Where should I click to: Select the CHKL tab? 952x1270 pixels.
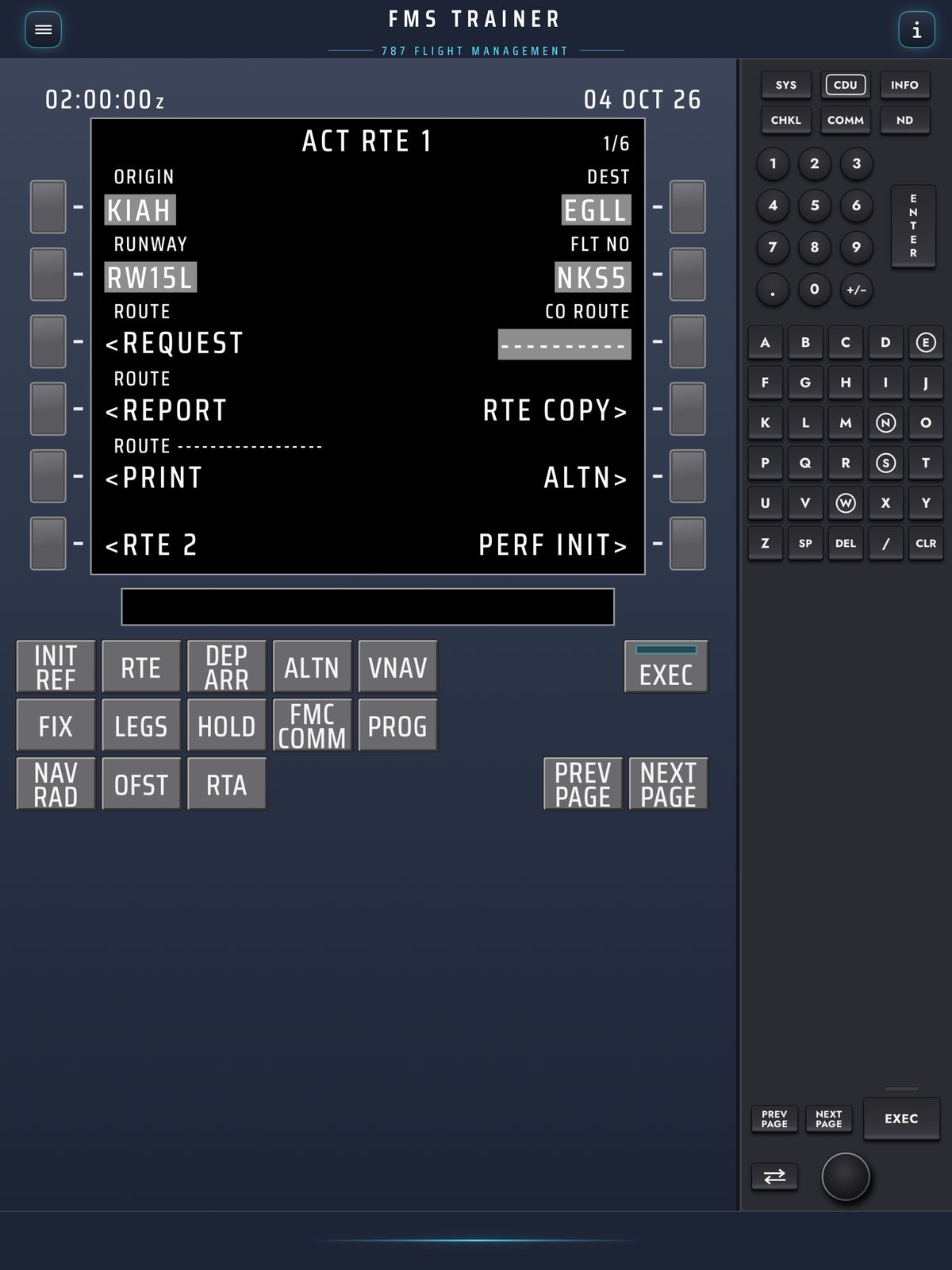pyautogui.click(x=785, y=120)
